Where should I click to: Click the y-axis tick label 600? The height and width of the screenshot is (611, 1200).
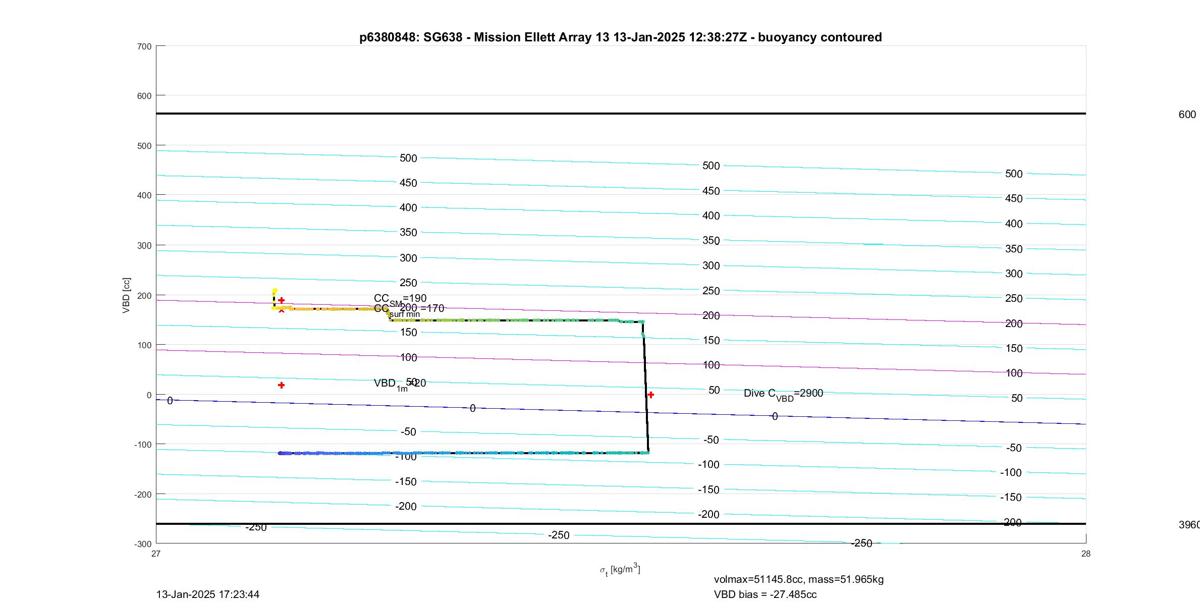pos(144,96)
